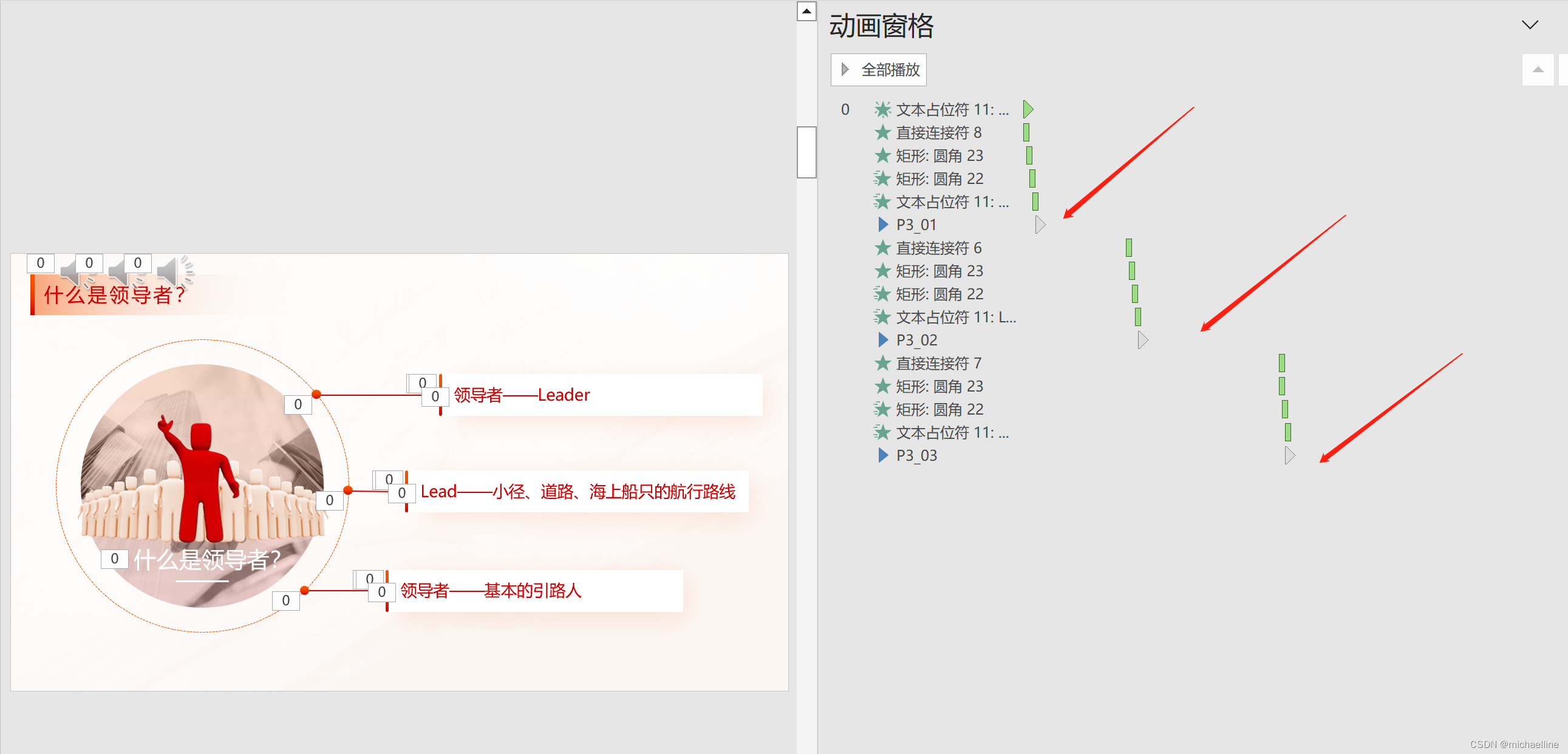Select the 直接连接符 8 animation item
The width and height of the screenshot is (1568, 754).
click(938, 133)
